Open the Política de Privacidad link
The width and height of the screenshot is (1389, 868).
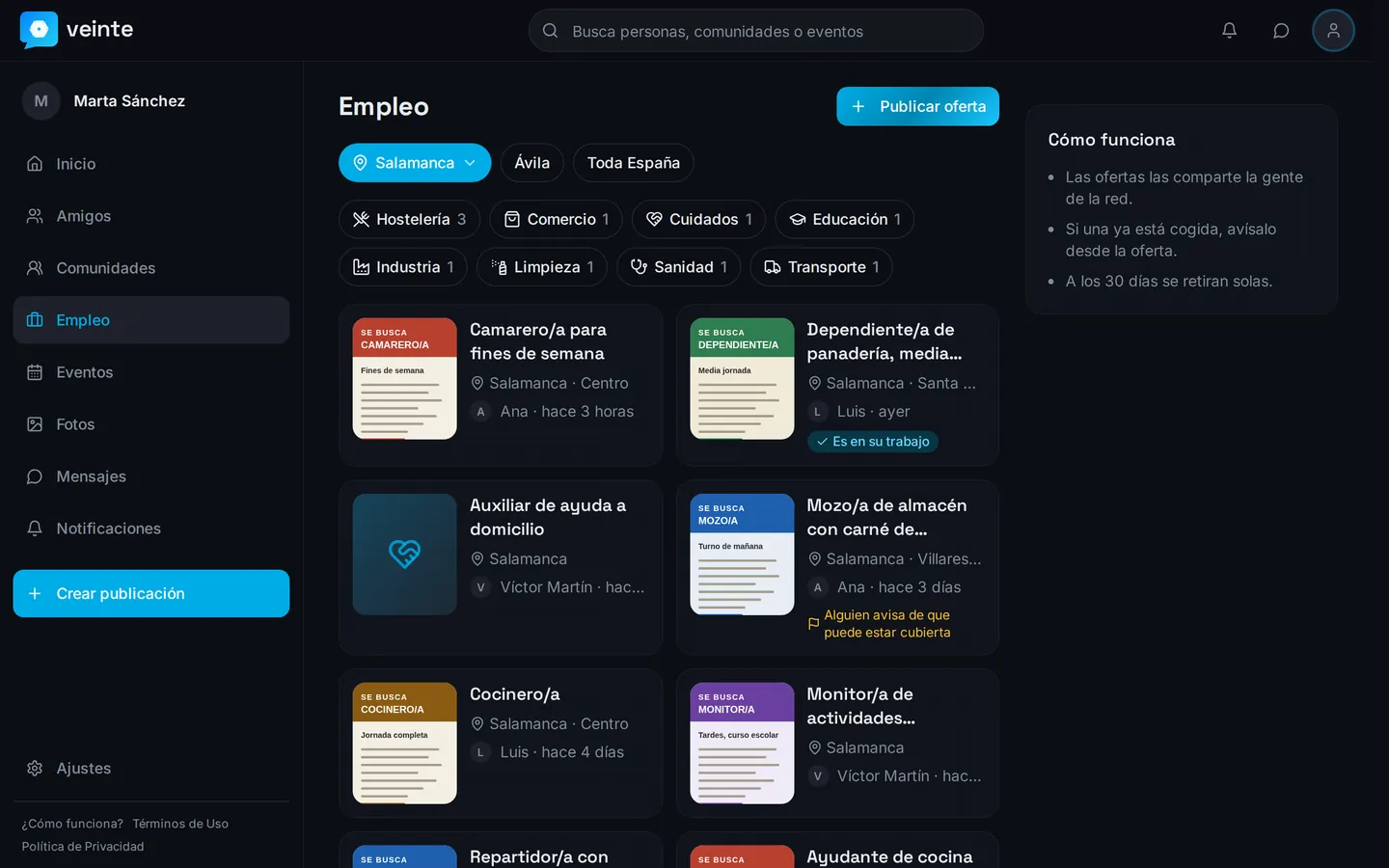pyautogui.click(x=83, y=847)
